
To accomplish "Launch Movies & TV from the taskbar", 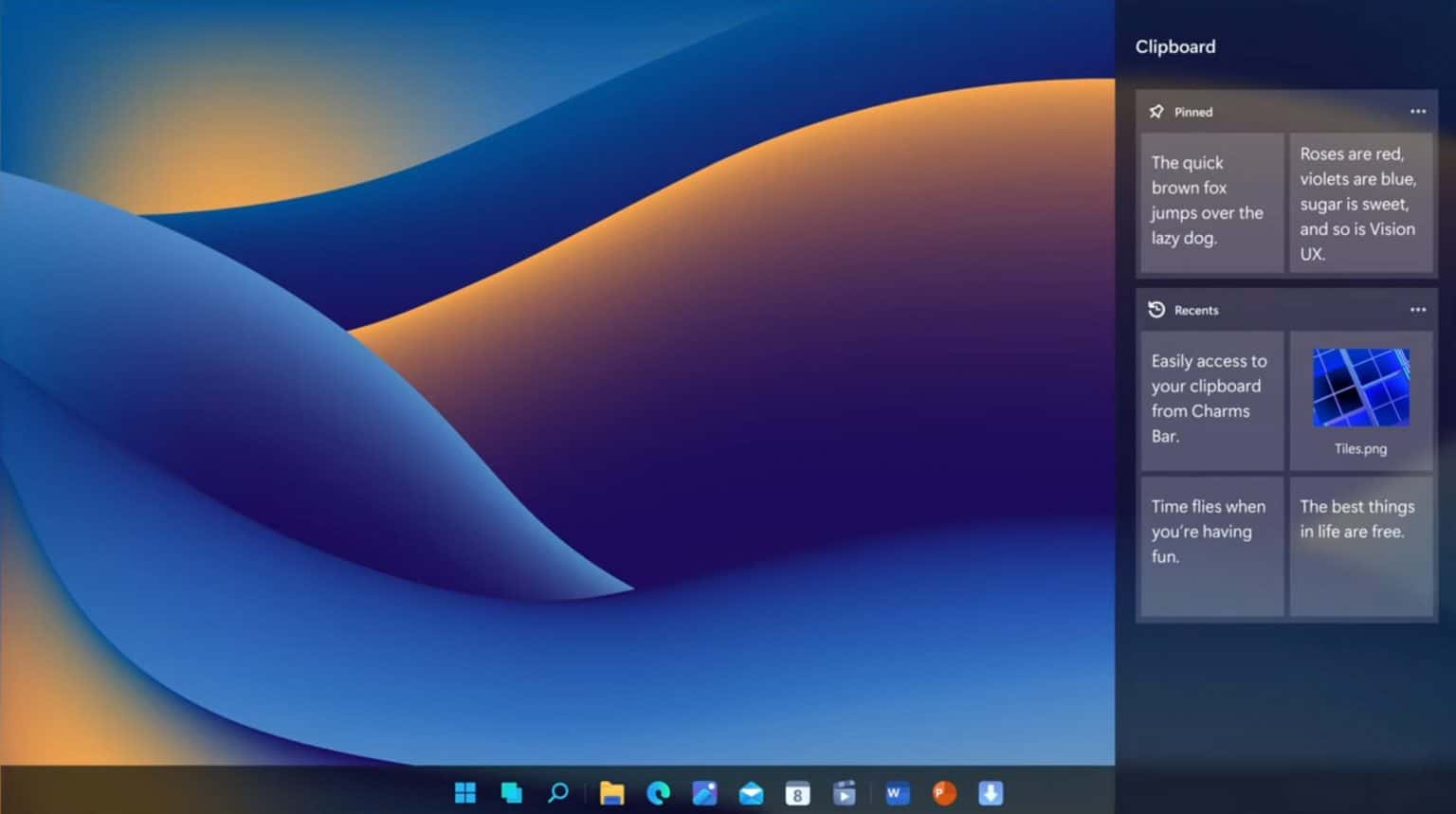I will (844, 792).
